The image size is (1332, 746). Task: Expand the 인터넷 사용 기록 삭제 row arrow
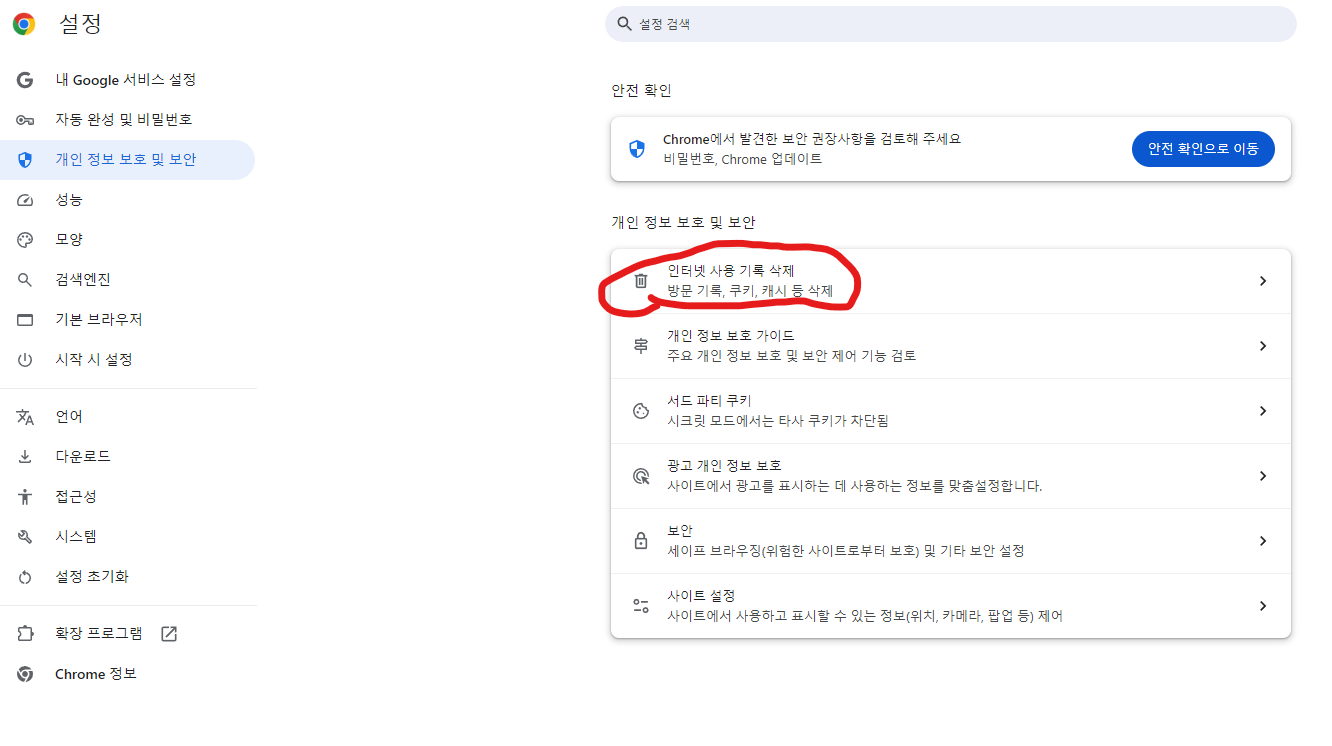(x=1263, y=281)
